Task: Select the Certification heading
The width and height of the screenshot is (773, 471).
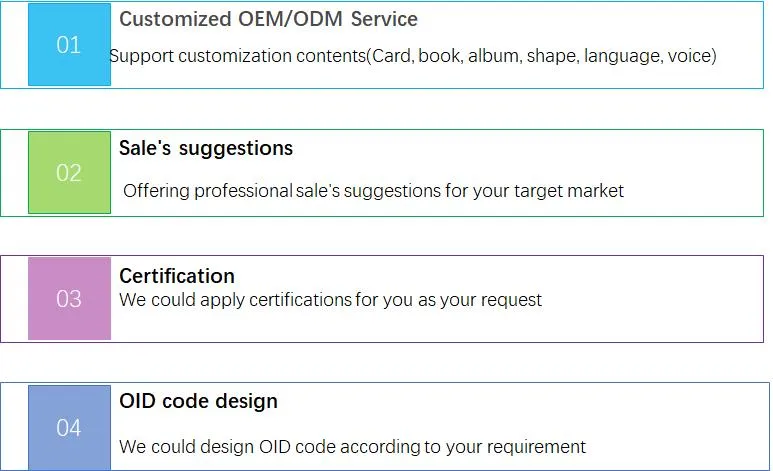Action: (177, 276)
